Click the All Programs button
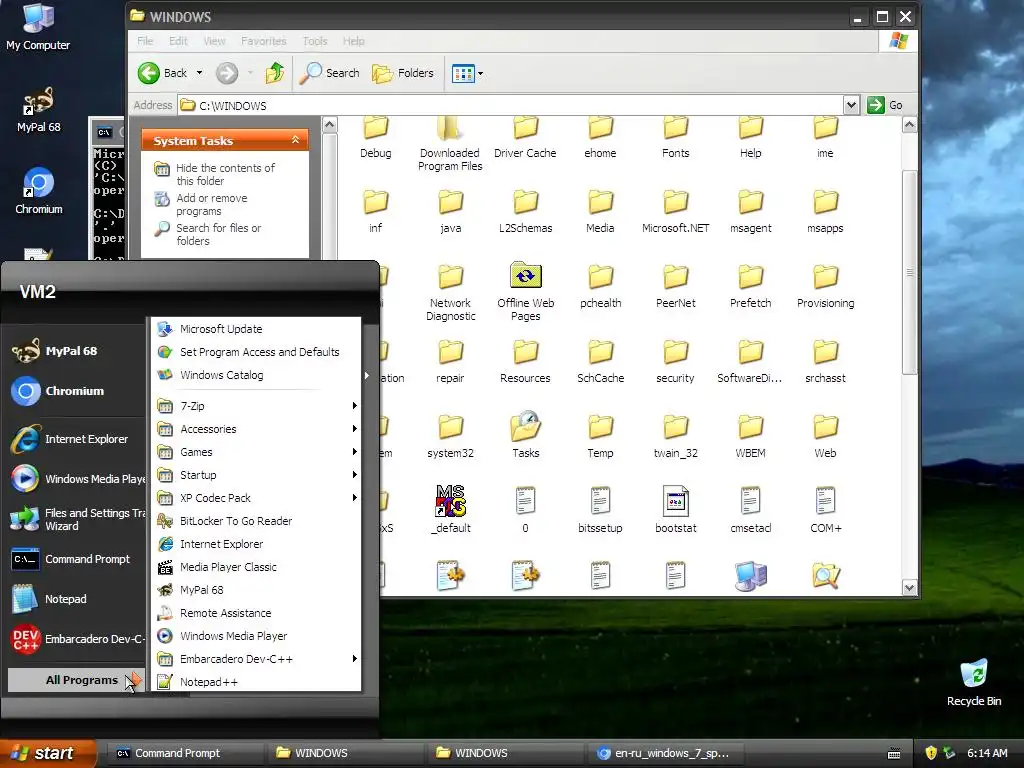 76,680
